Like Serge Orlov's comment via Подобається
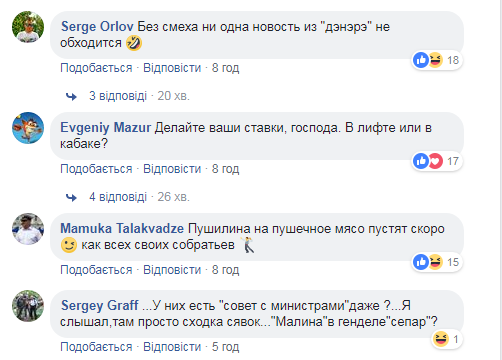Viewport: 502px width, 360px height. coord(96,68)
